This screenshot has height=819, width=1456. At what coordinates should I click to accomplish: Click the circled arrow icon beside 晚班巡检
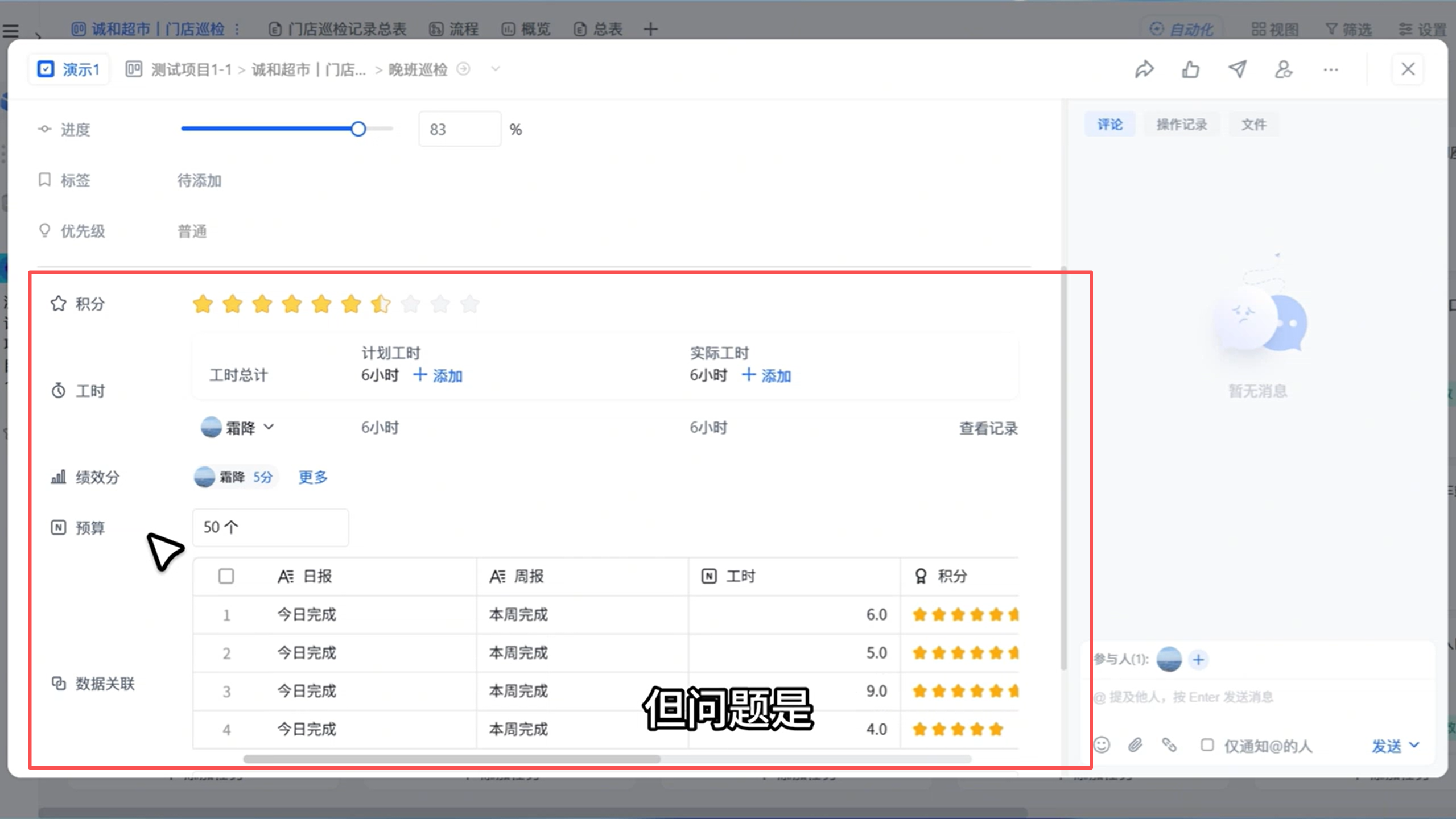coord(464,69)
